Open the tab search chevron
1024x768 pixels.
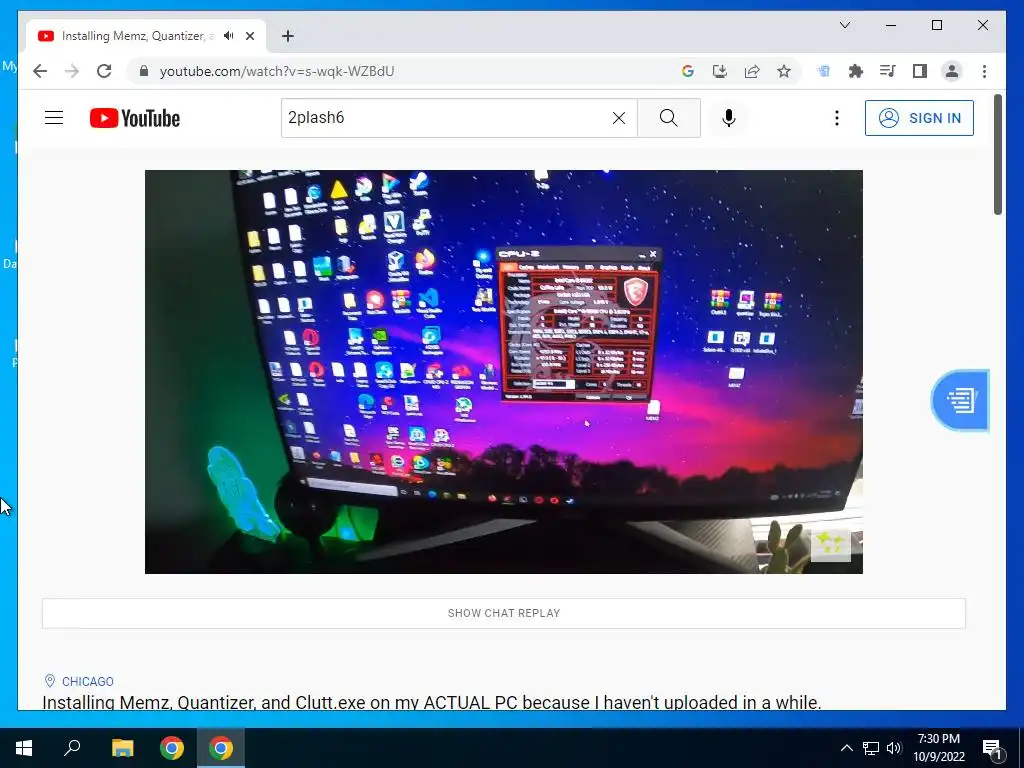(x=844, y=25)
